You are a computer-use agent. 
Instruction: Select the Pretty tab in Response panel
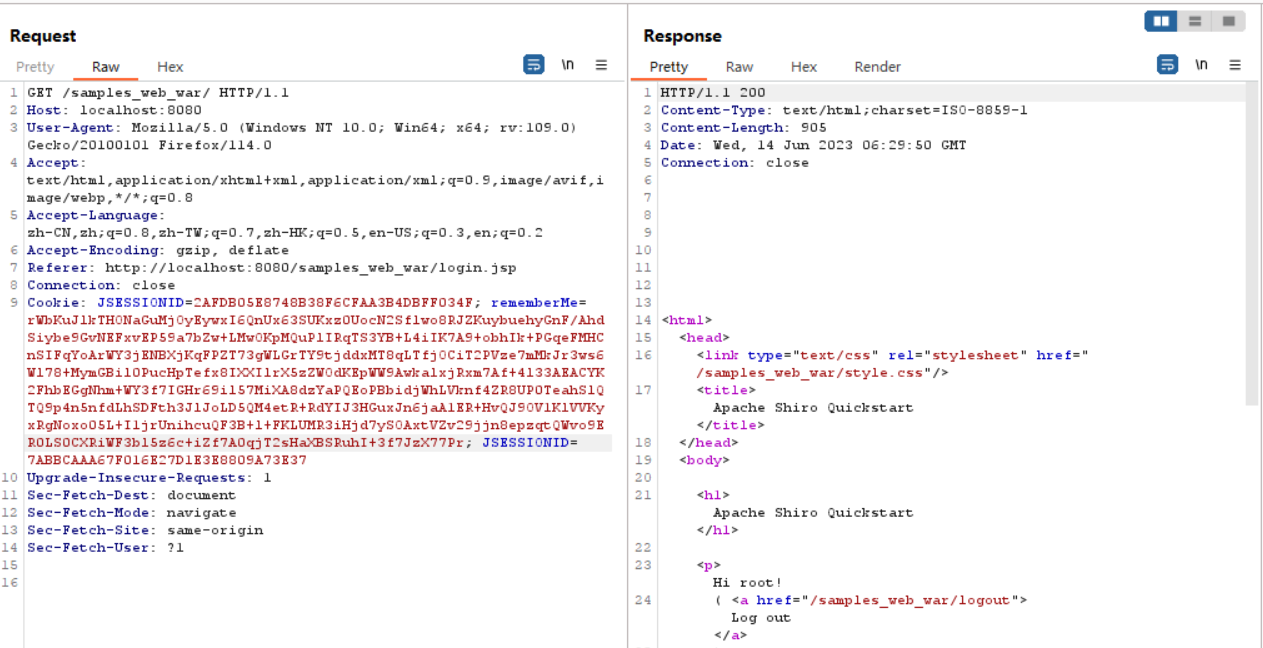click(669, 67)
